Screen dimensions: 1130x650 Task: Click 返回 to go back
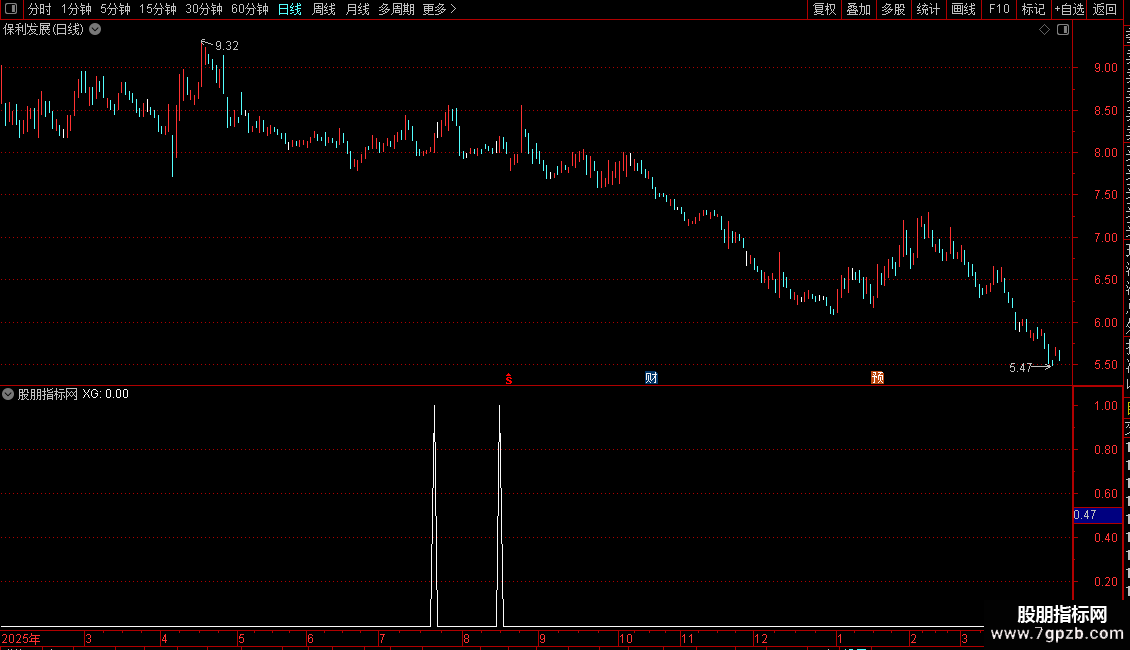[1105, 9]
